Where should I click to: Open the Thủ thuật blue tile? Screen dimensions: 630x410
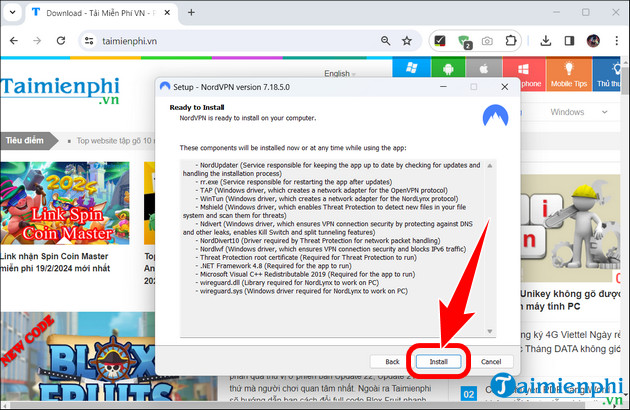point(607,74)
